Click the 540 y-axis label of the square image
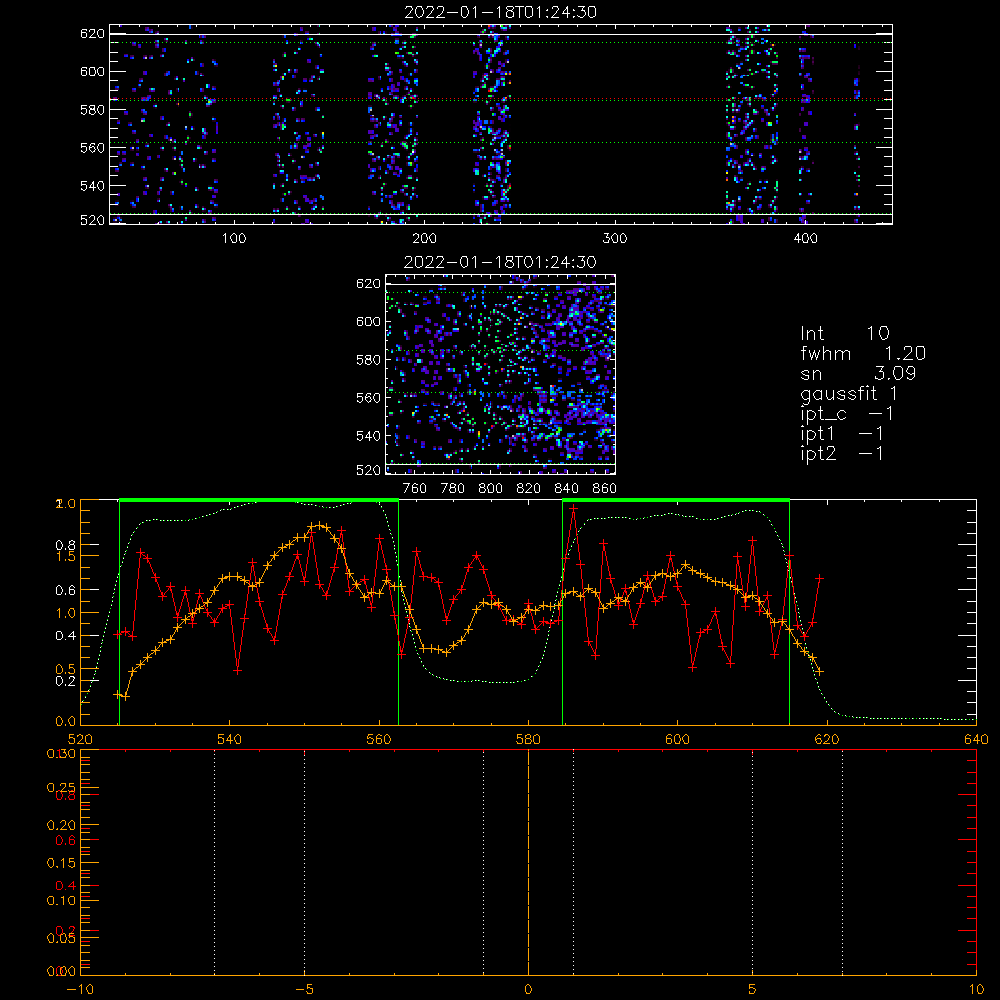Image resolution: width=1000 pixels, height=1000 pixels. pos(368,436)
